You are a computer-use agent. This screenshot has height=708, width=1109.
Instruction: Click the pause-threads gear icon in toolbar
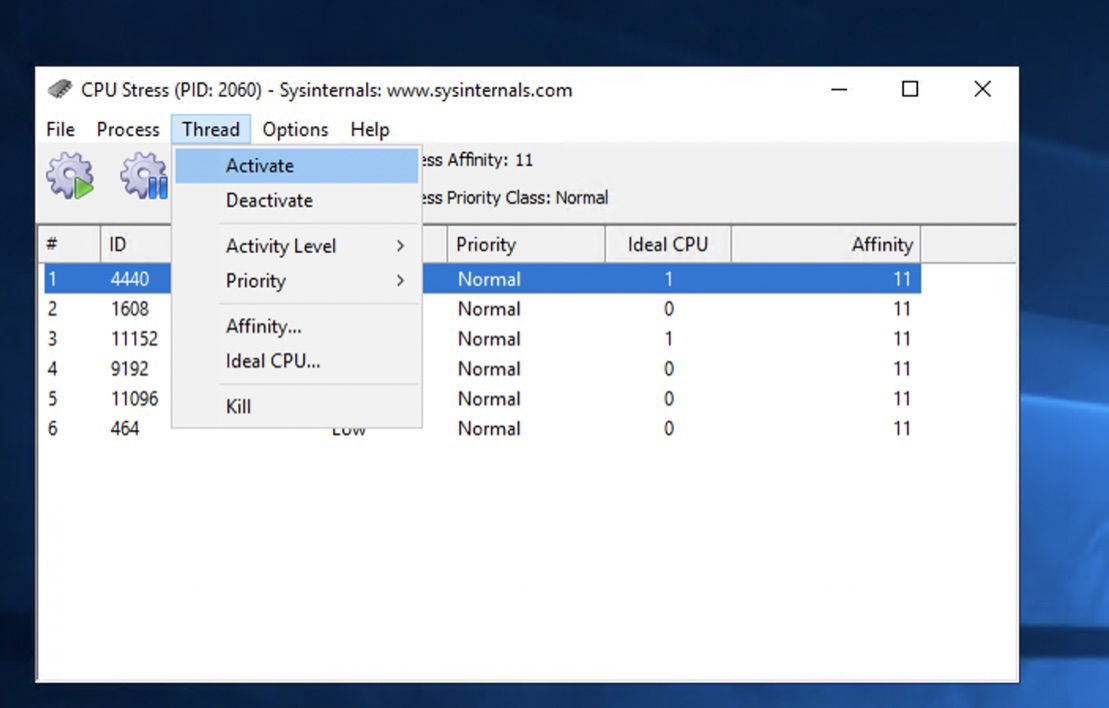point(144,175)
